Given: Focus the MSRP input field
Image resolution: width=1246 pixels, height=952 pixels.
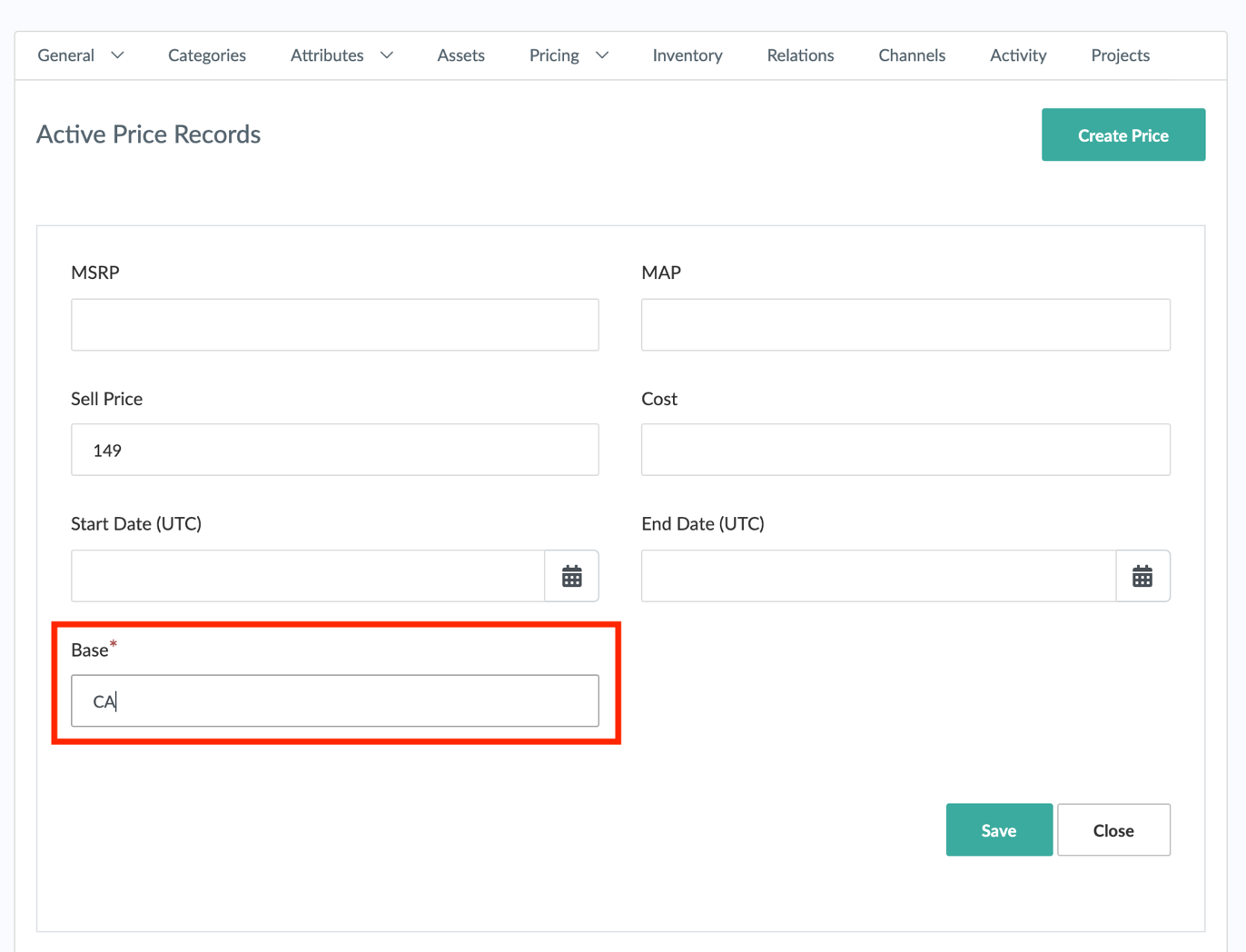Looking at the screenshot, I should tap(334, 325).
